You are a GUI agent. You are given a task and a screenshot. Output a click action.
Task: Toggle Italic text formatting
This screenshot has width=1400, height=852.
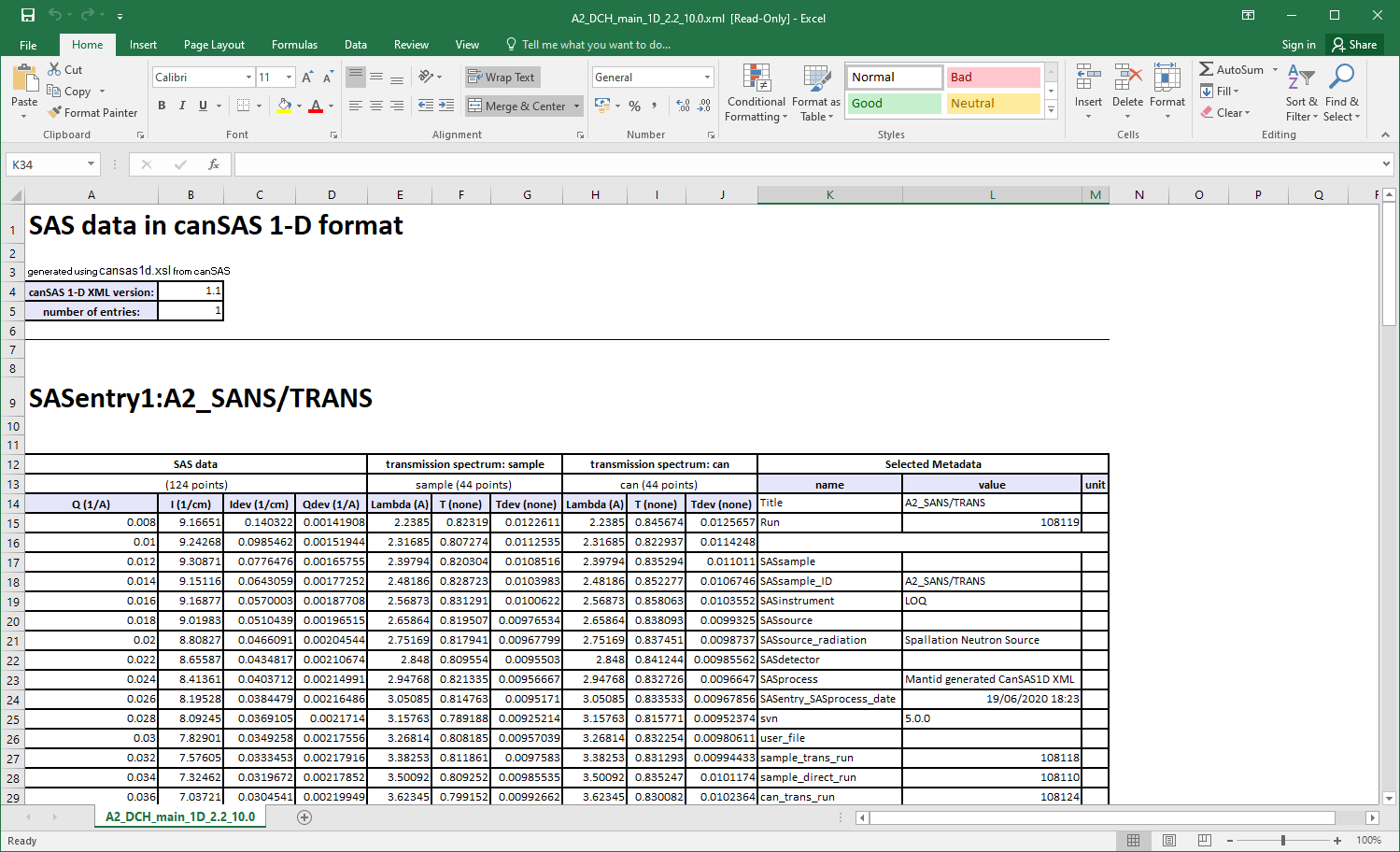click(x=182, y=106)
